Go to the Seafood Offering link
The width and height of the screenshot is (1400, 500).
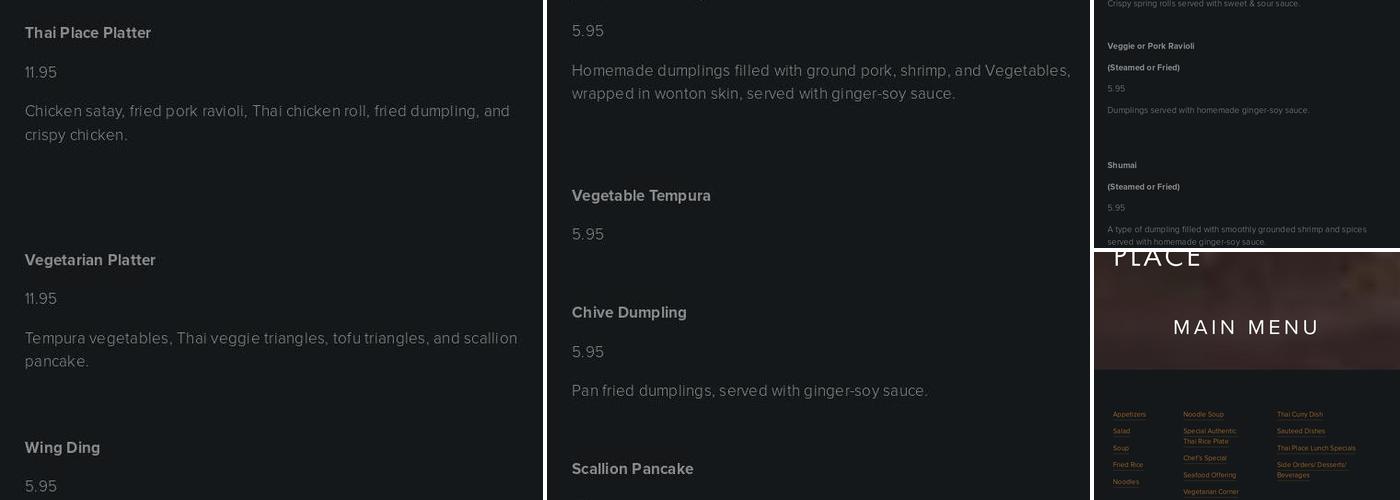(1209, 475)
